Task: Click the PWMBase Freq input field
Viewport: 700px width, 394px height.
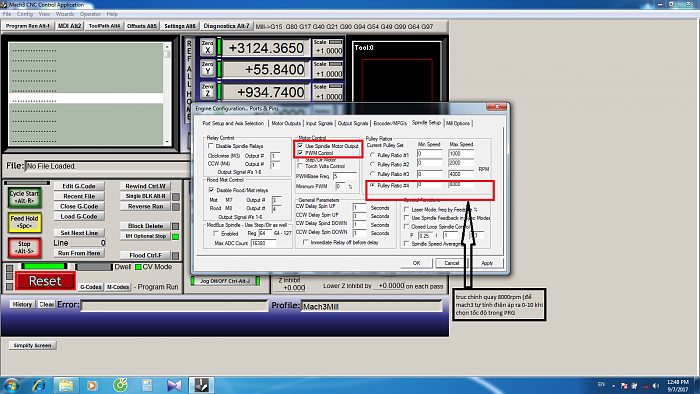Action: [345, 176]
